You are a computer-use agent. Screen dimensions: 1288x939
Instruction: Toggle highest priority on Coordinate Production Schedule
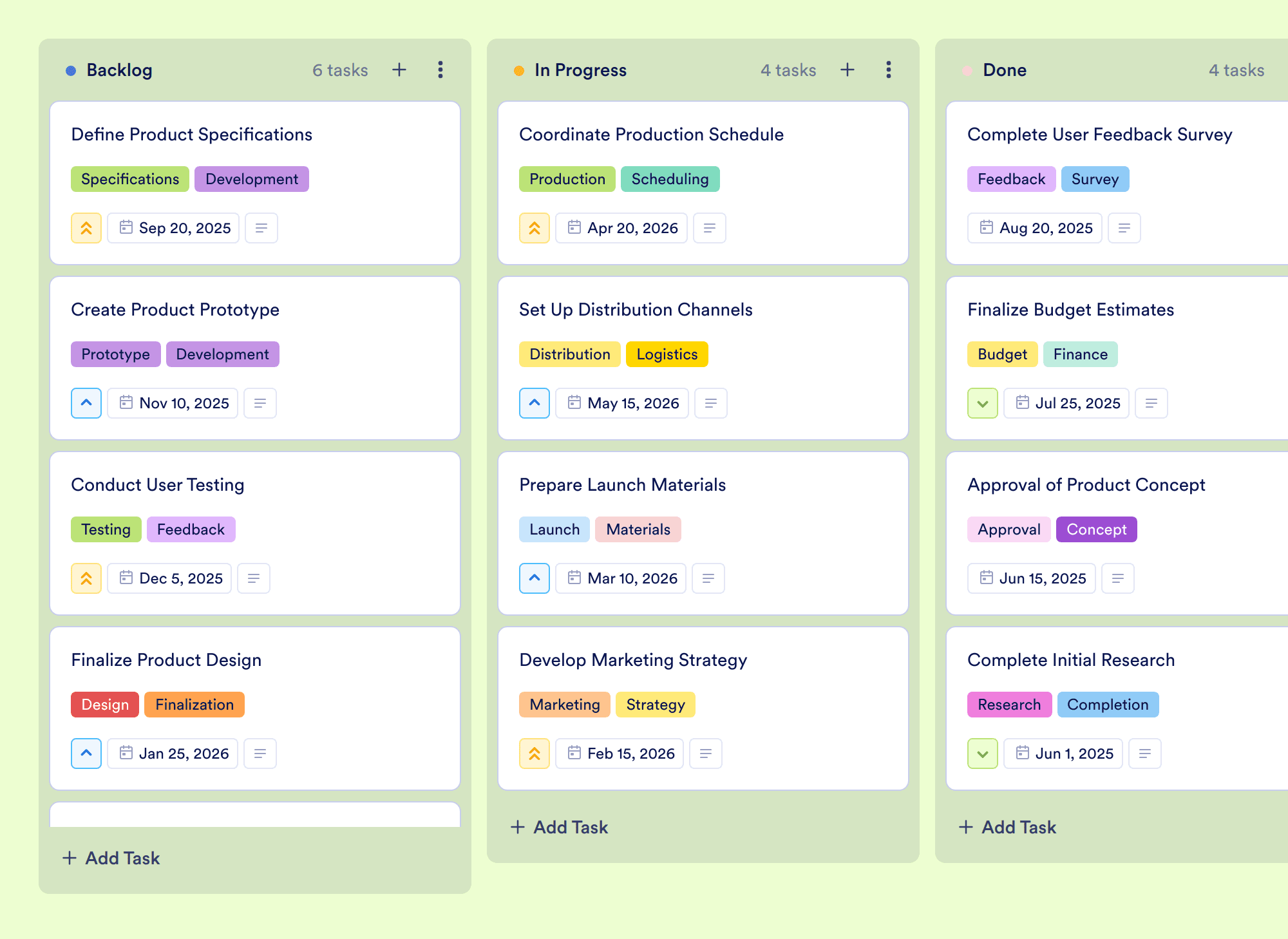(535, 228)
